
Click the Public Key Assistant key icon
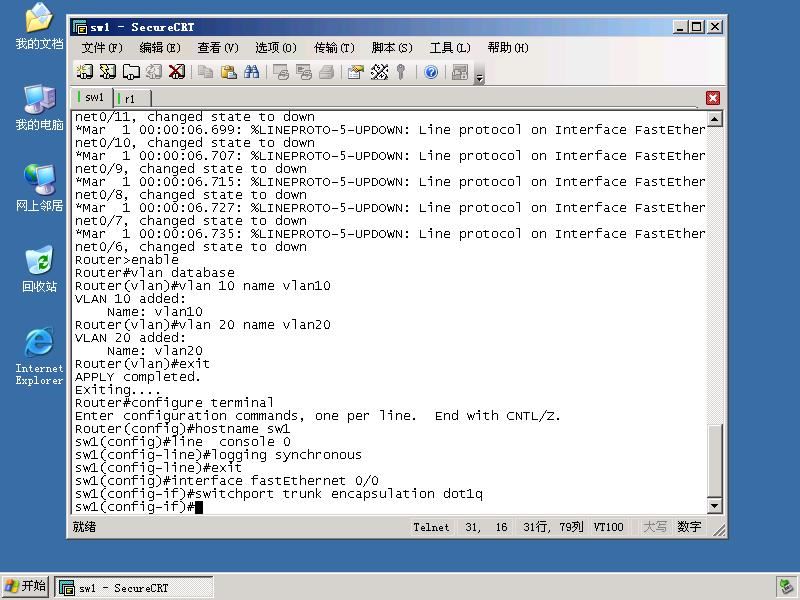[401, 72]
